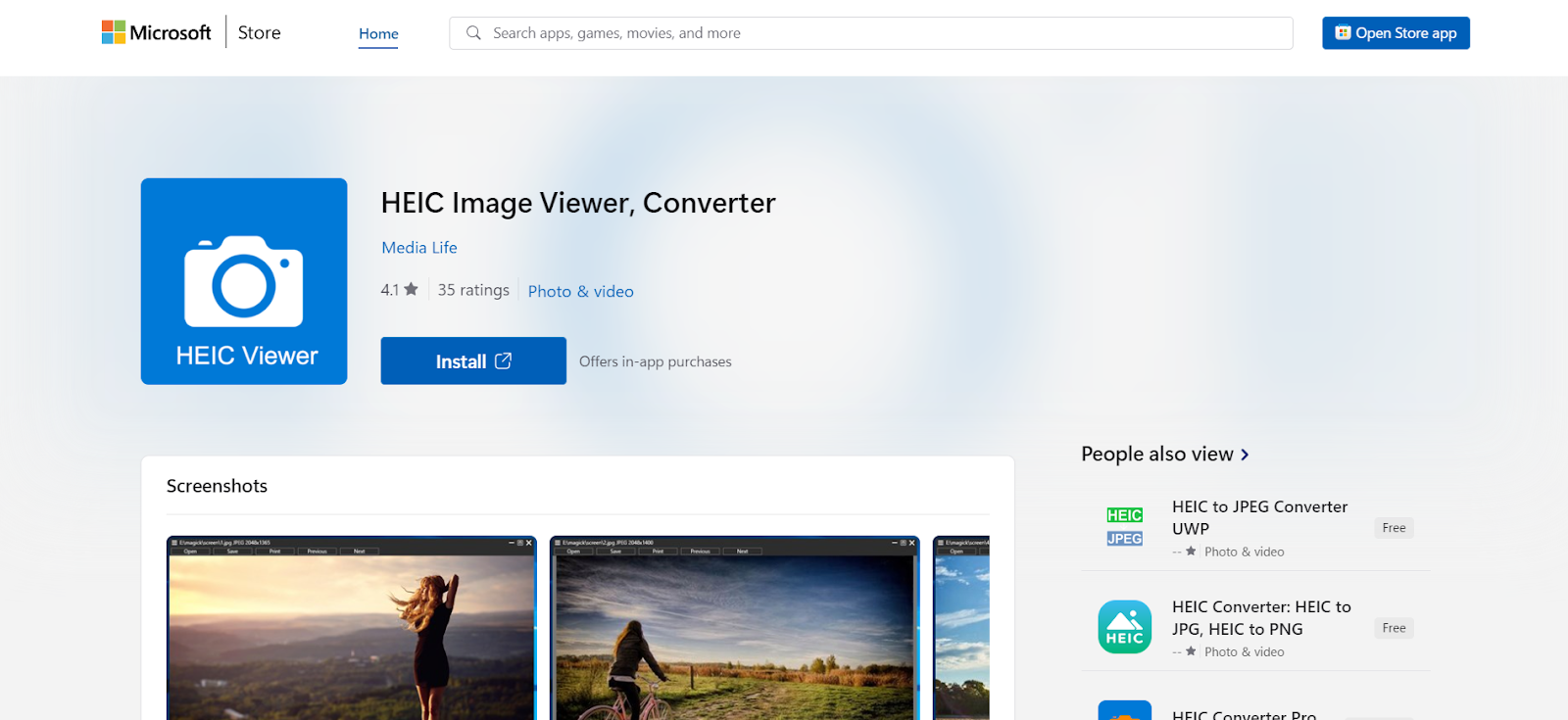
Task: Open the woman on hilltop screenshot
Action: pos(352,628)
